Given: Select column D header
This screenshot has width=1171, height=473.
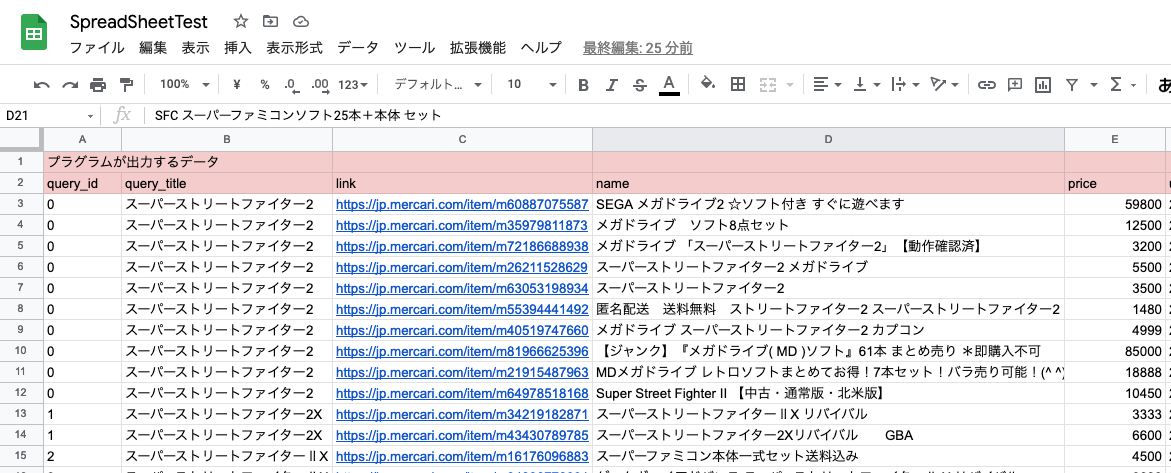Looking at the screenshot, I should tap(828, 139).
